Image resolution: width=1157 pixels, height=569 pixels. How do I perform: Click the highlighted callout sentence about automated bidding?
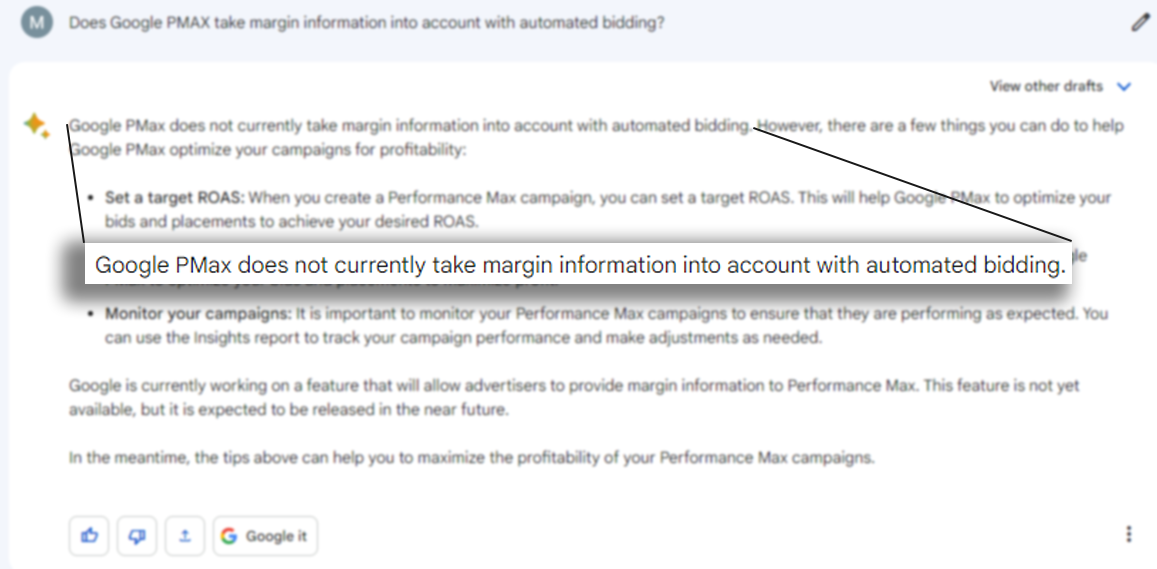579,266
